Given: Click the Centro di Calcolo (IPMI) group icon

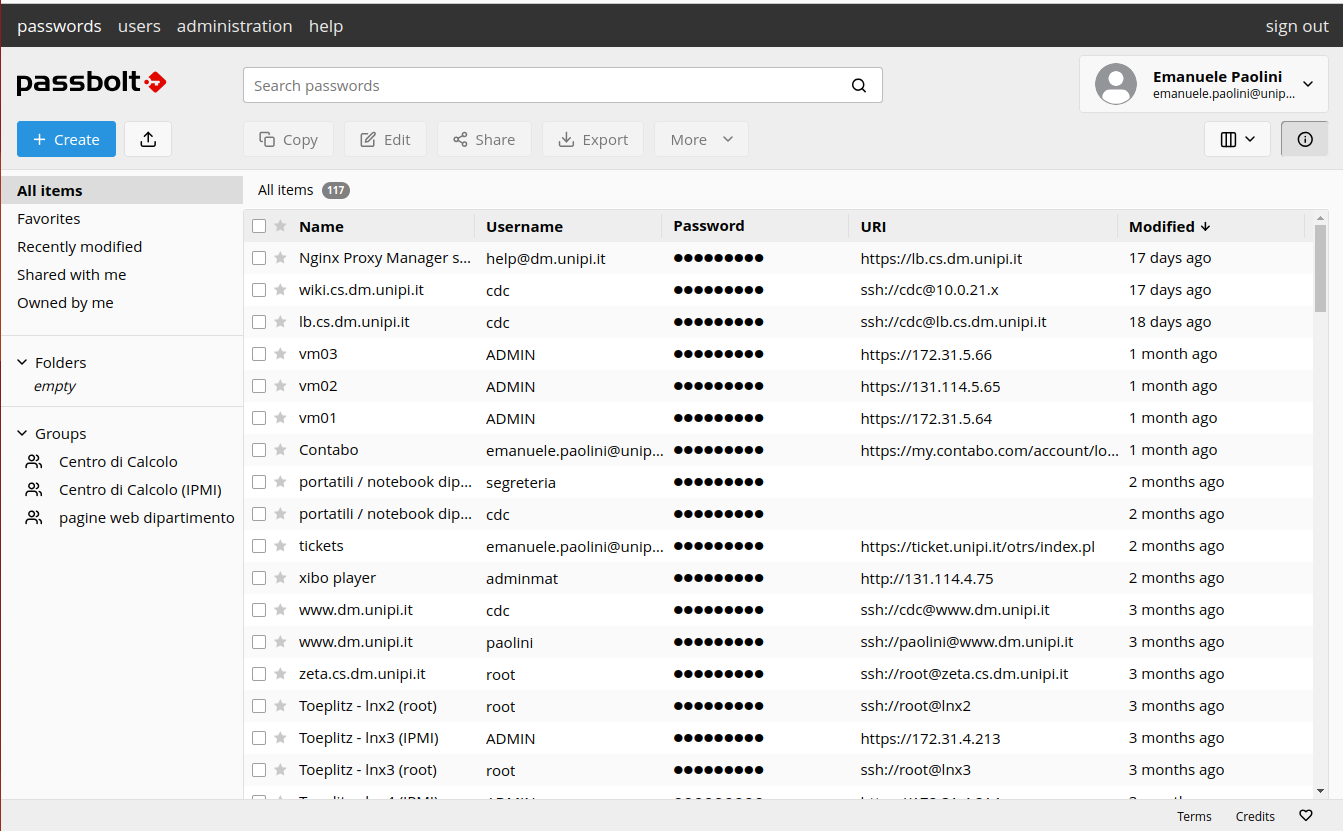Looking at the screenshot, I should point(34,490).
